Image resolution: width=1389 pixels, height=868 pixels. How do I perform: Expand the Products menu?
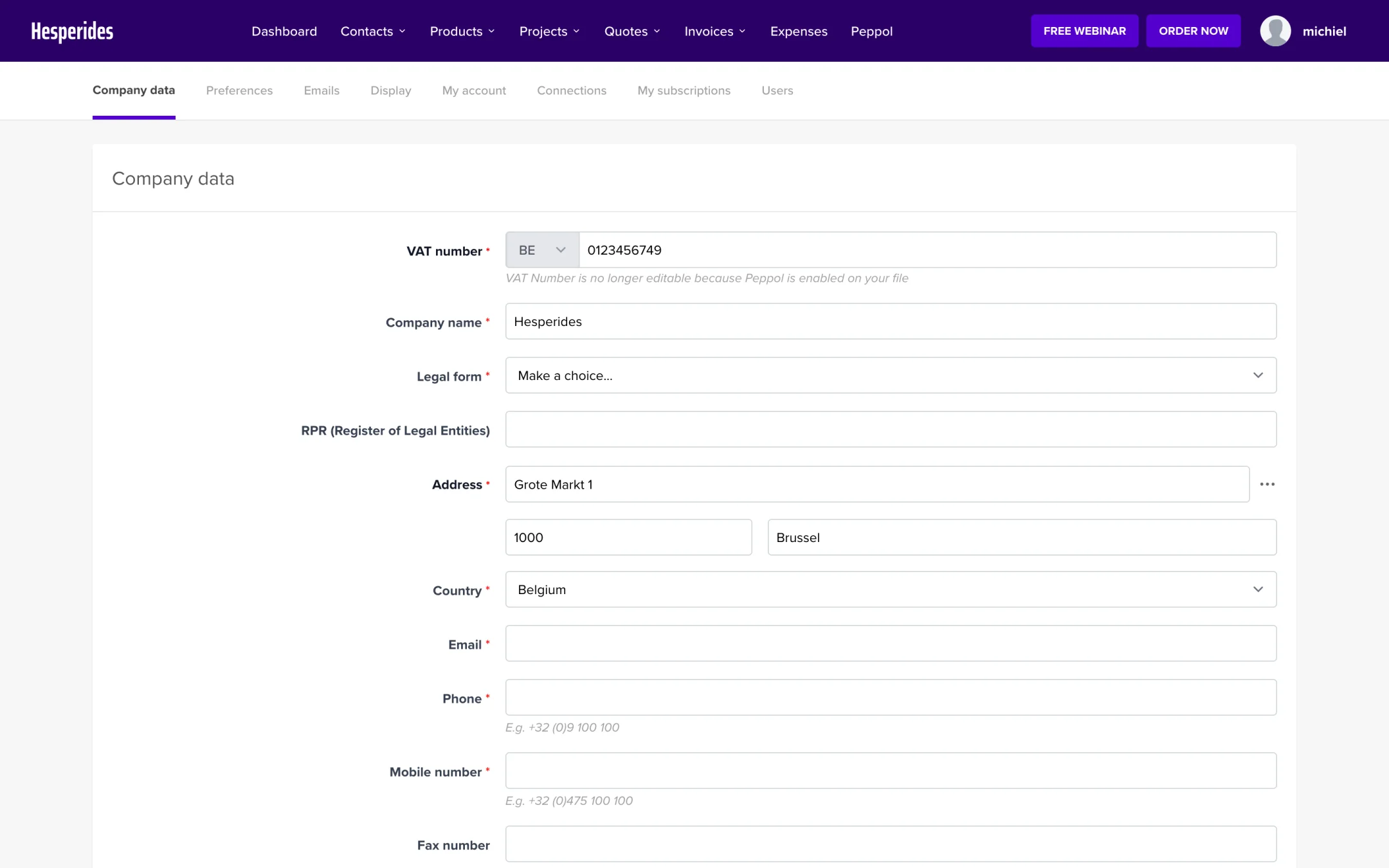(x=462, y=31)
